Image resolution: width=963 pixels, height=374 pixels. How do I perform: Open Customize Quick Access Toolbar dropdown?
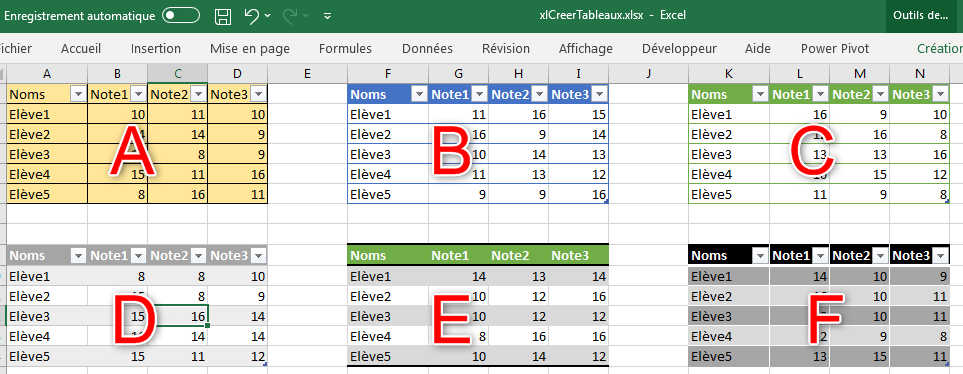pos(327,16)
